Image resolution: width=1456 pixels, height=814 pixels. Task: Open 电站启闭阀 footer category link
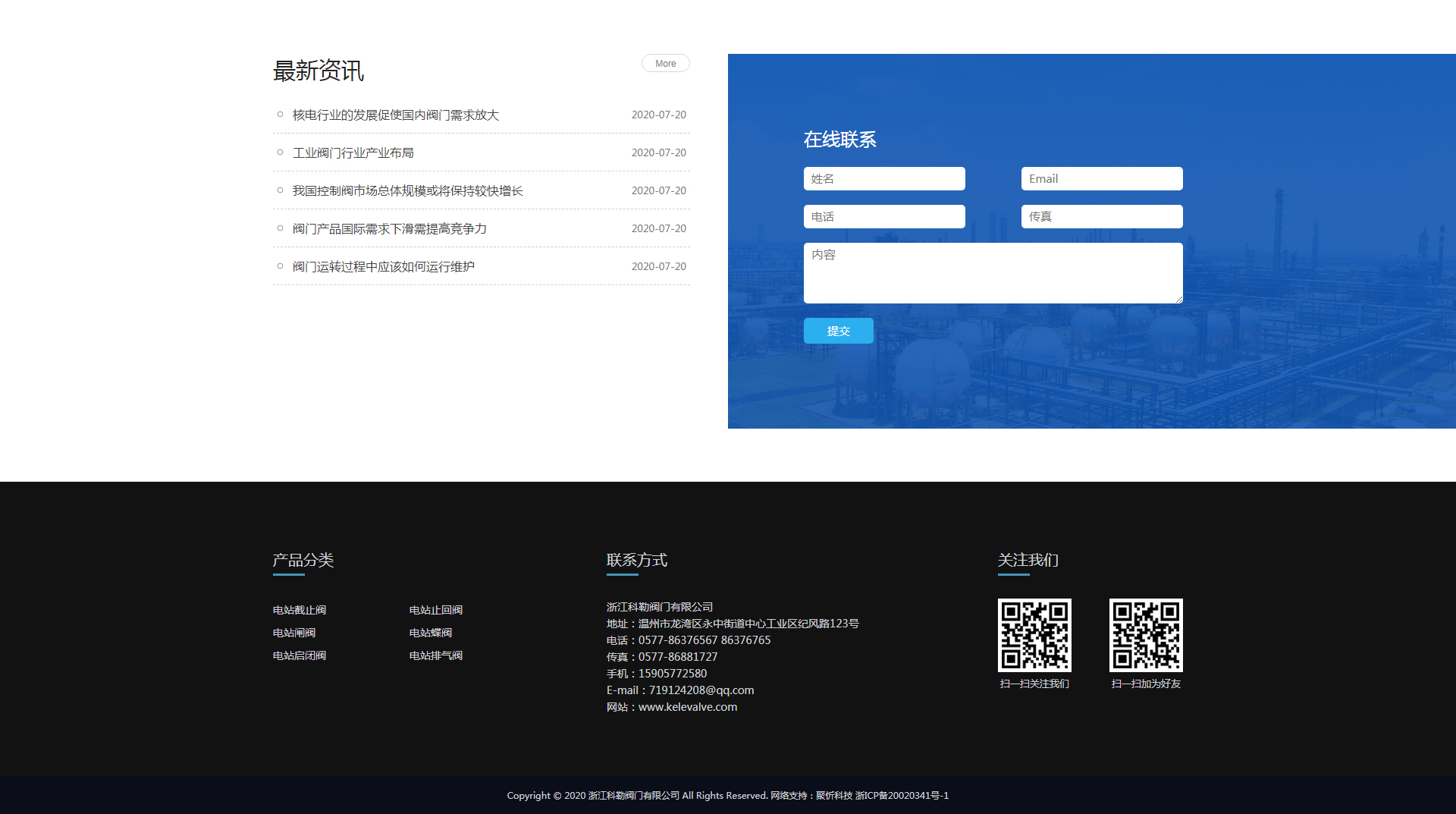(x=300, y=656)
